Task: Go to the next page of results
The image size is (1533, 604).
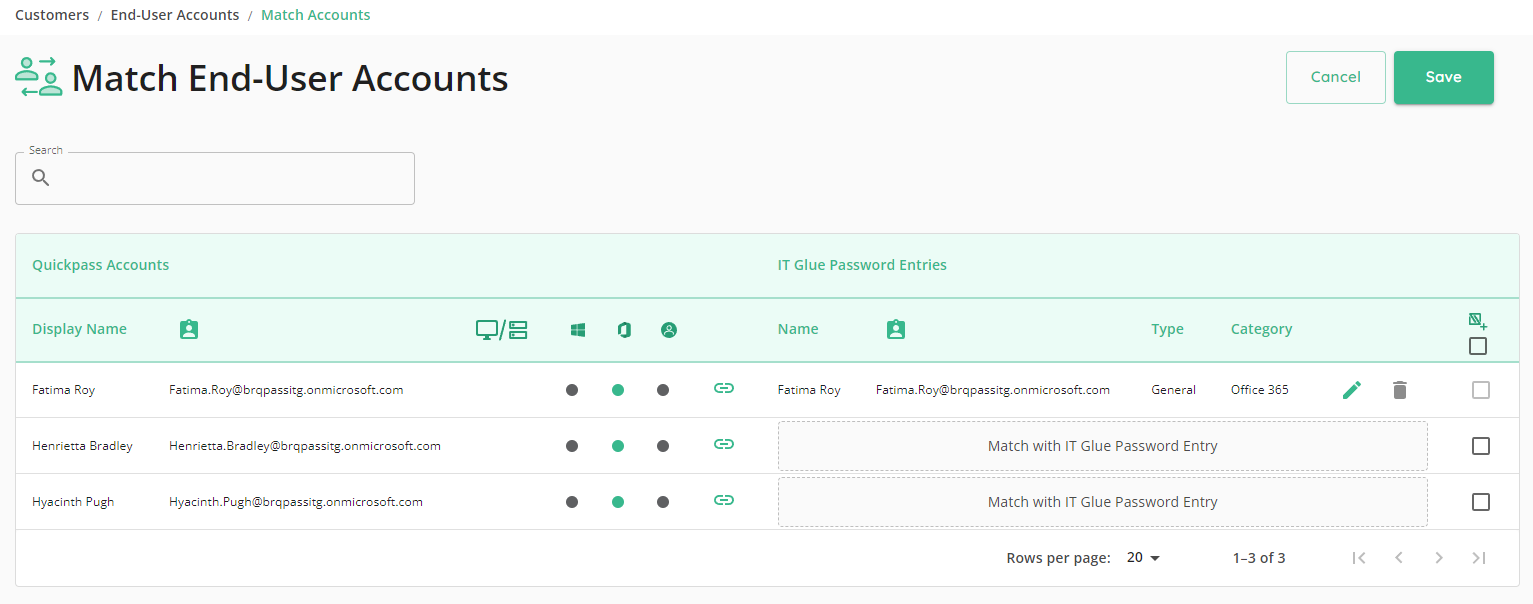Action: coord(1439,558)
